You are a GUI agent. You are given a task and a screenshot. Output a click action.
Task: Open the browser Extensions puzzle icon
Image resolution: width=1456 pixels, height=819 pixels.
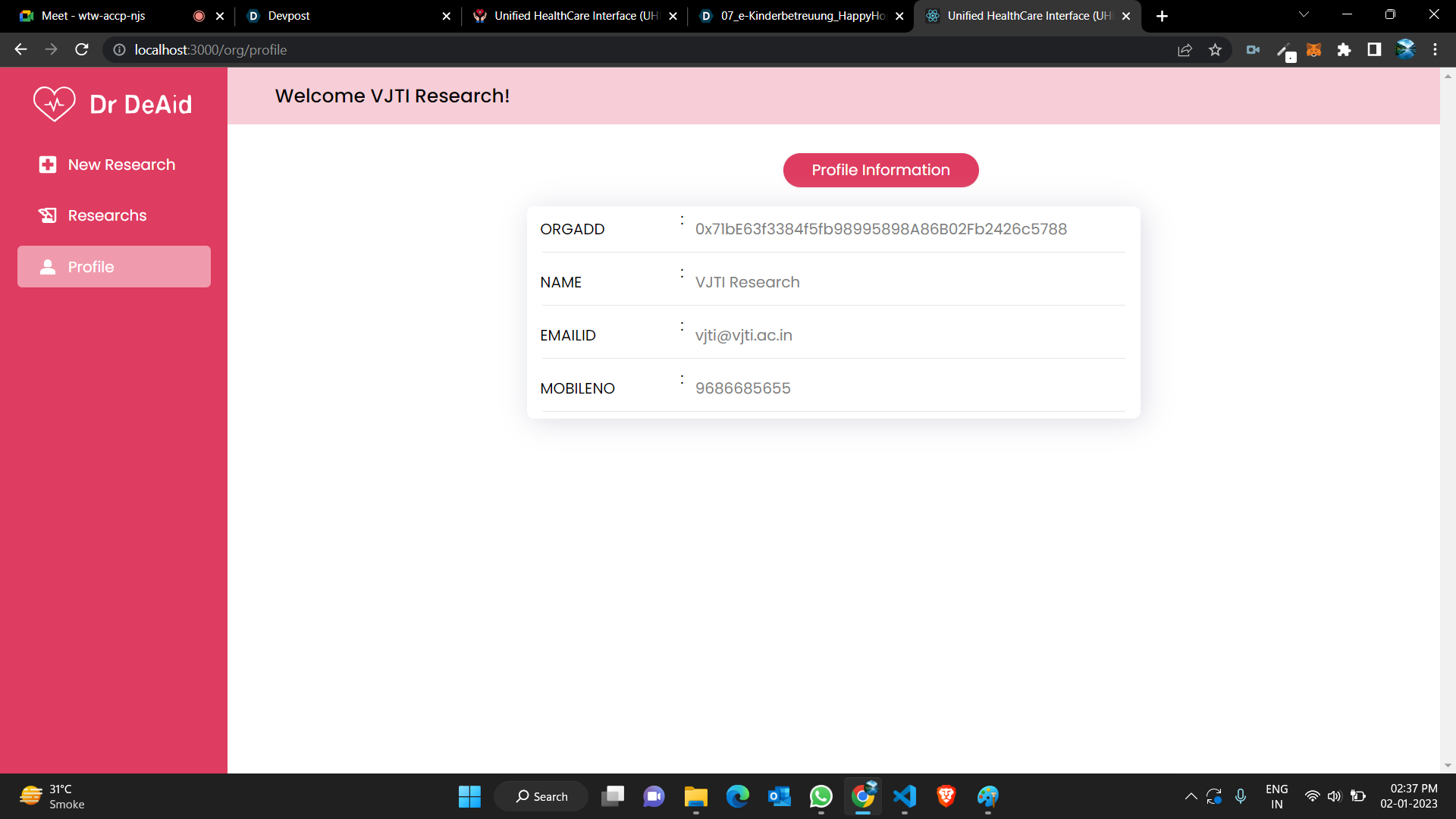1344,50
